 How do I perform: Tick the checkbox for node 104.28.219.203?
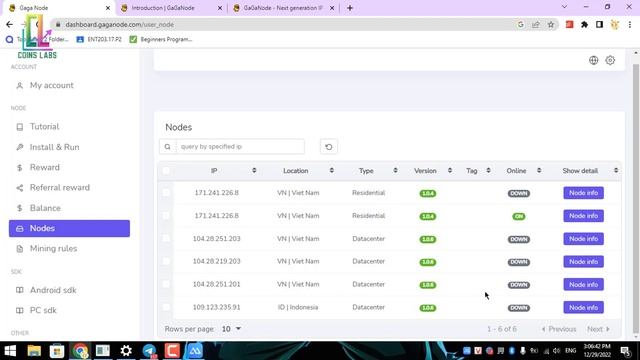tap(166, 261)
